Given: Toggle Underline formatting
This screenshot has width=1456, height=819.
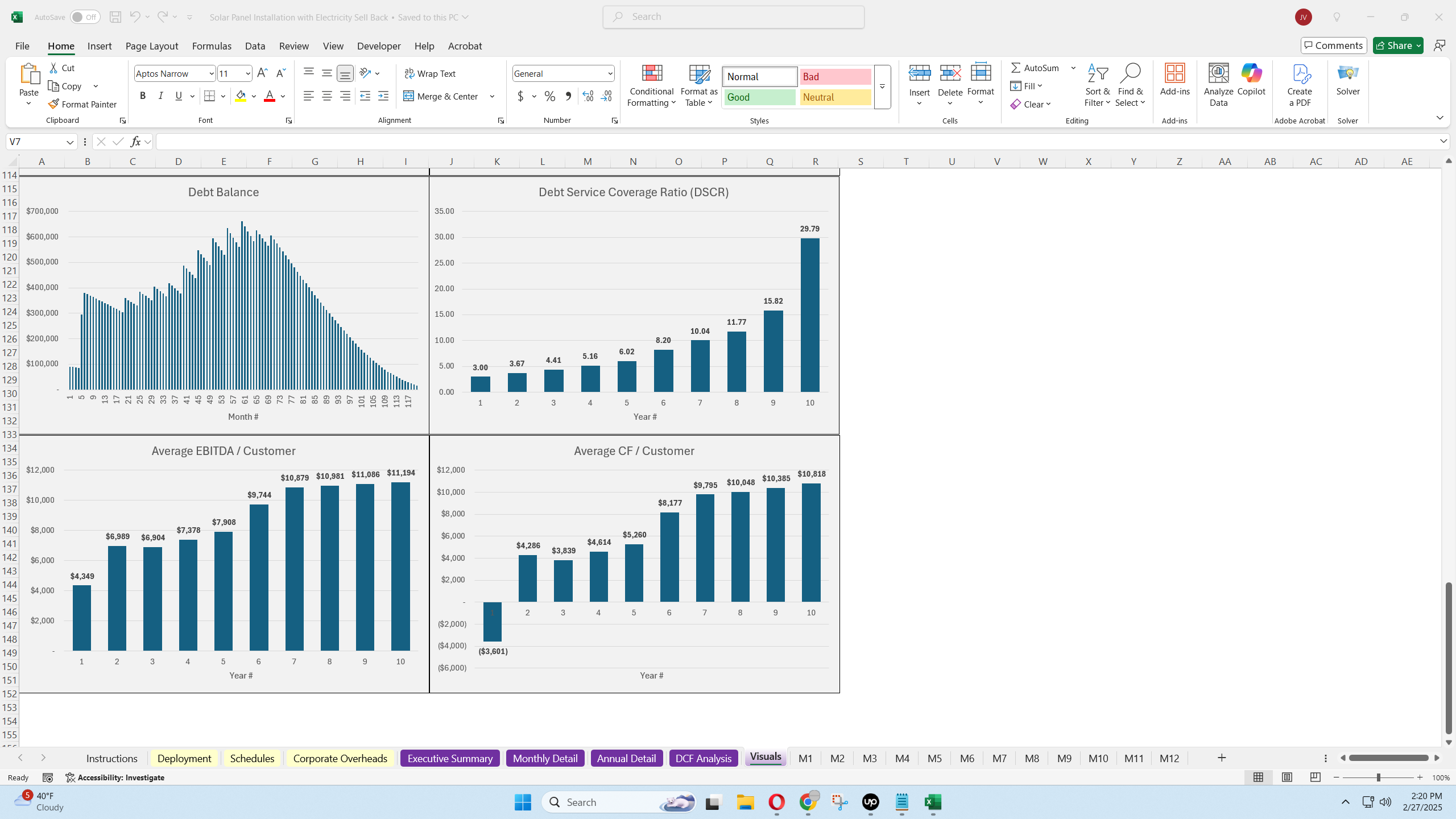Looking at the screenshot, I should pyautogui.click(x=179, y=96).
